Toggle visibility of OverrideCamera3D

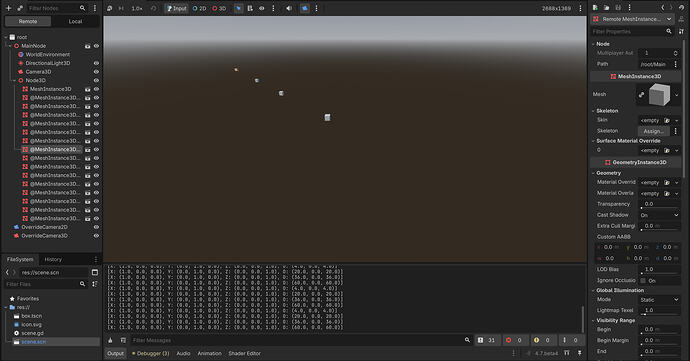(96, 236)
